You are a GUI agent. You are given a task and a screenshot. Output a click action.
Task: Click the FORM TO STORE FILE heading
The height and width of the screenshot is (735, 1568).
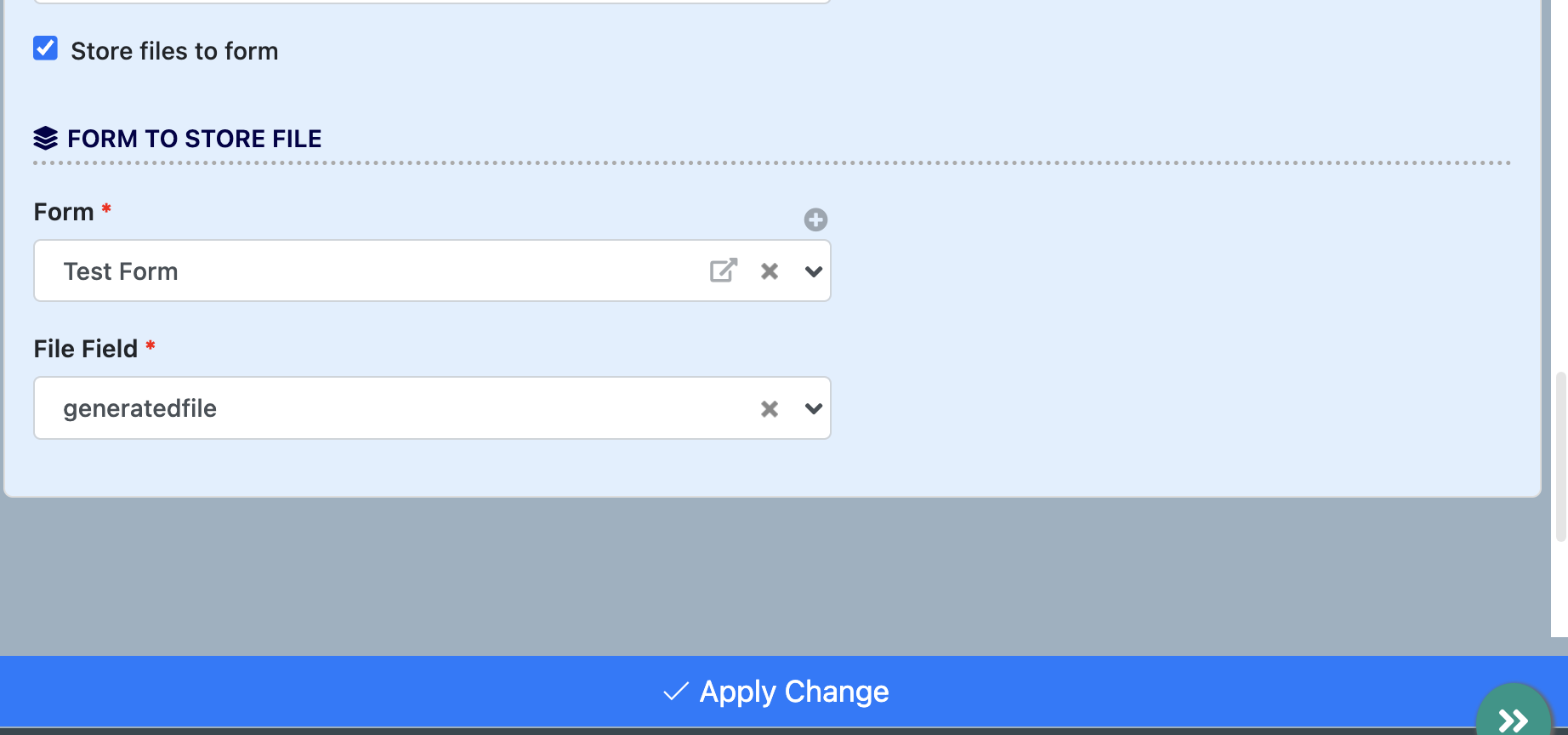point(195,139)
